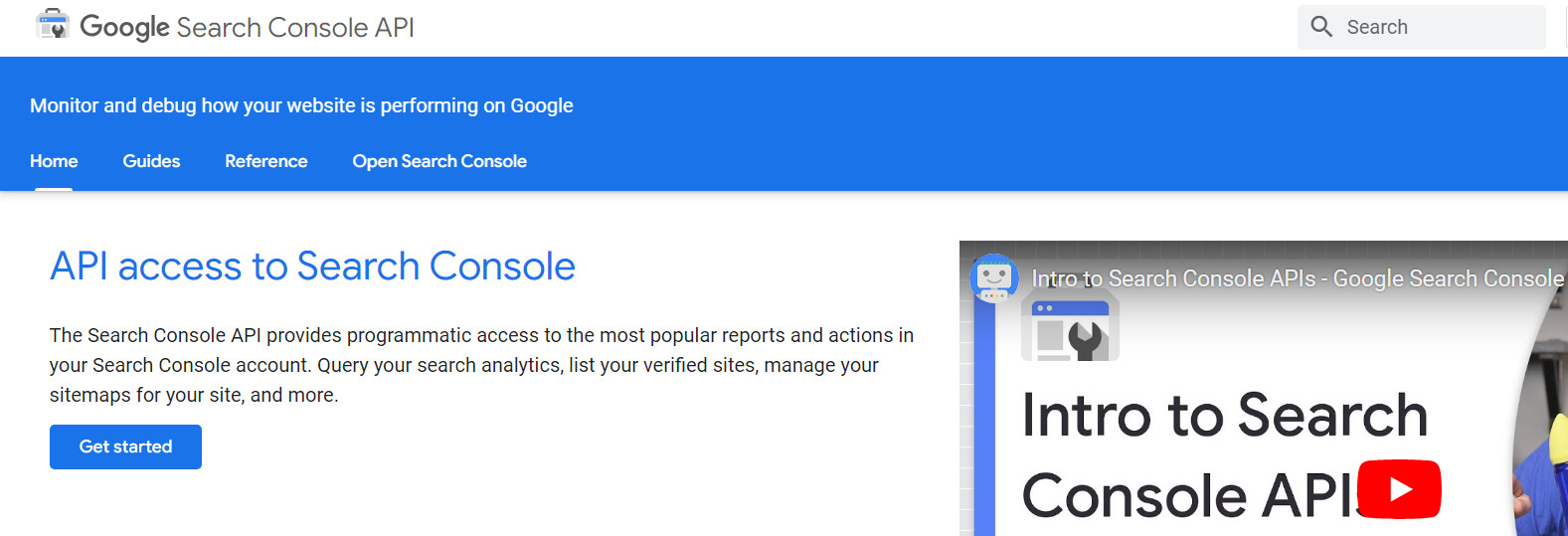Select the Open Search Console tab
Screen dimensions: 1568x536
pos(438,161)
